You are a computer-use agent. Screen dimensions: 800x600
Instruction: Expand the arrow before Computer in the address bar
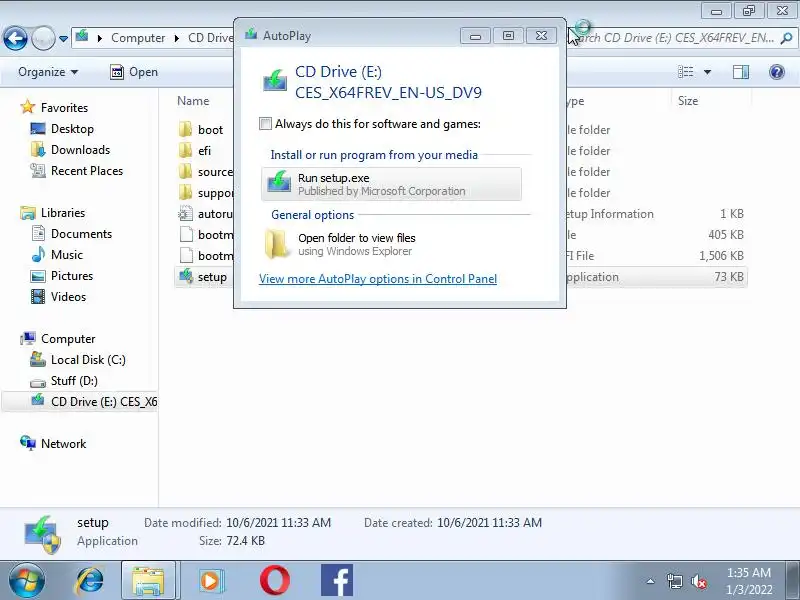point(99,38)
